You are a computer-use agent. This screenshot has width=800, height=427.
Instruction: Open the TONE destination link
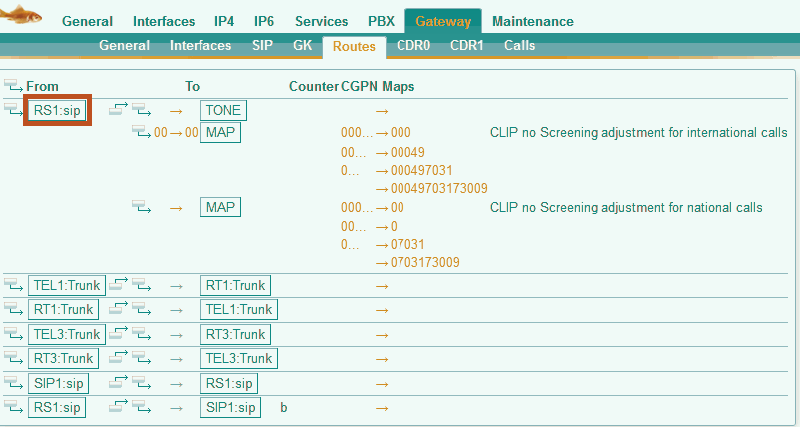(x=223, y=110)
